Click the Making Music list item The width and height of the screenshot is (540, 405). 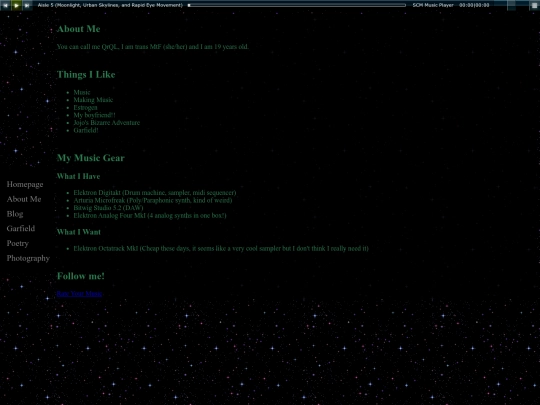pyautogui.click(x=93, y=100)
